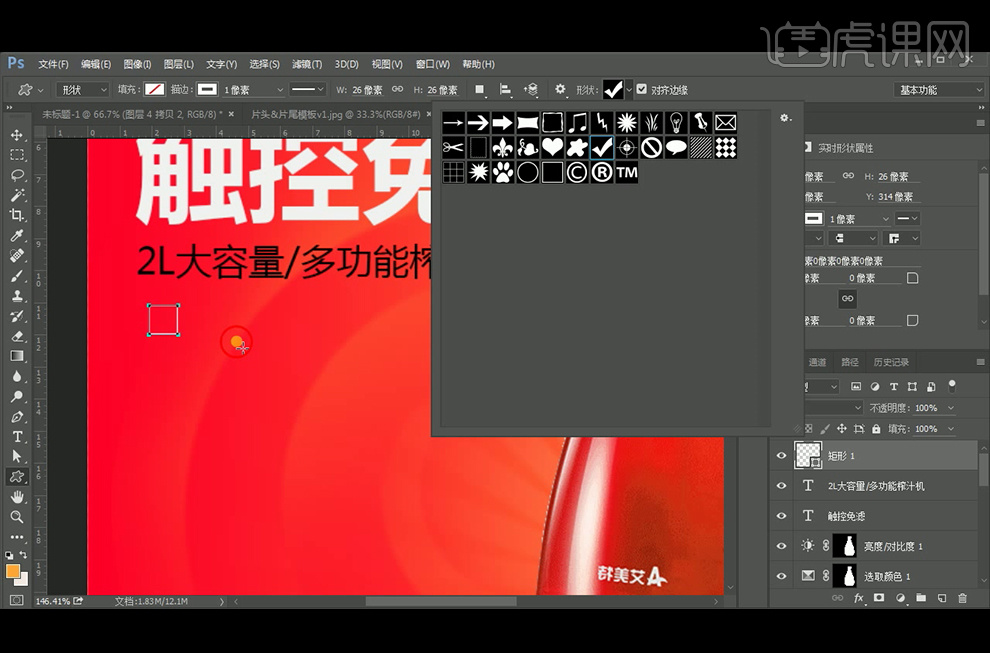This screenshot has height=653, width=990.
Task: Open the tool mode 形状 dropdown
Action: tap(83, 90)
